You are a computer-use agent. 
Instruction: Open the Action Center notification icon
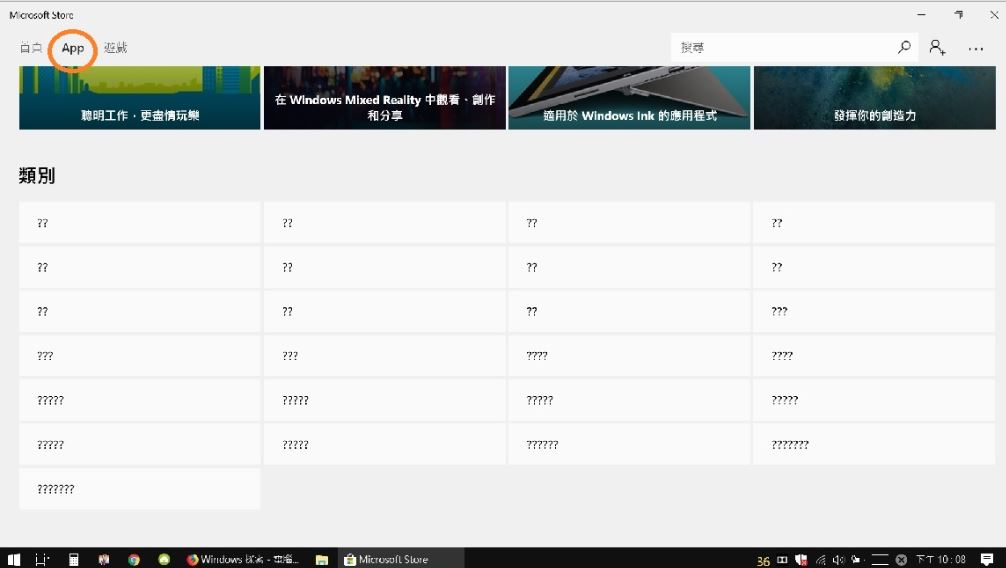point(987,560)
